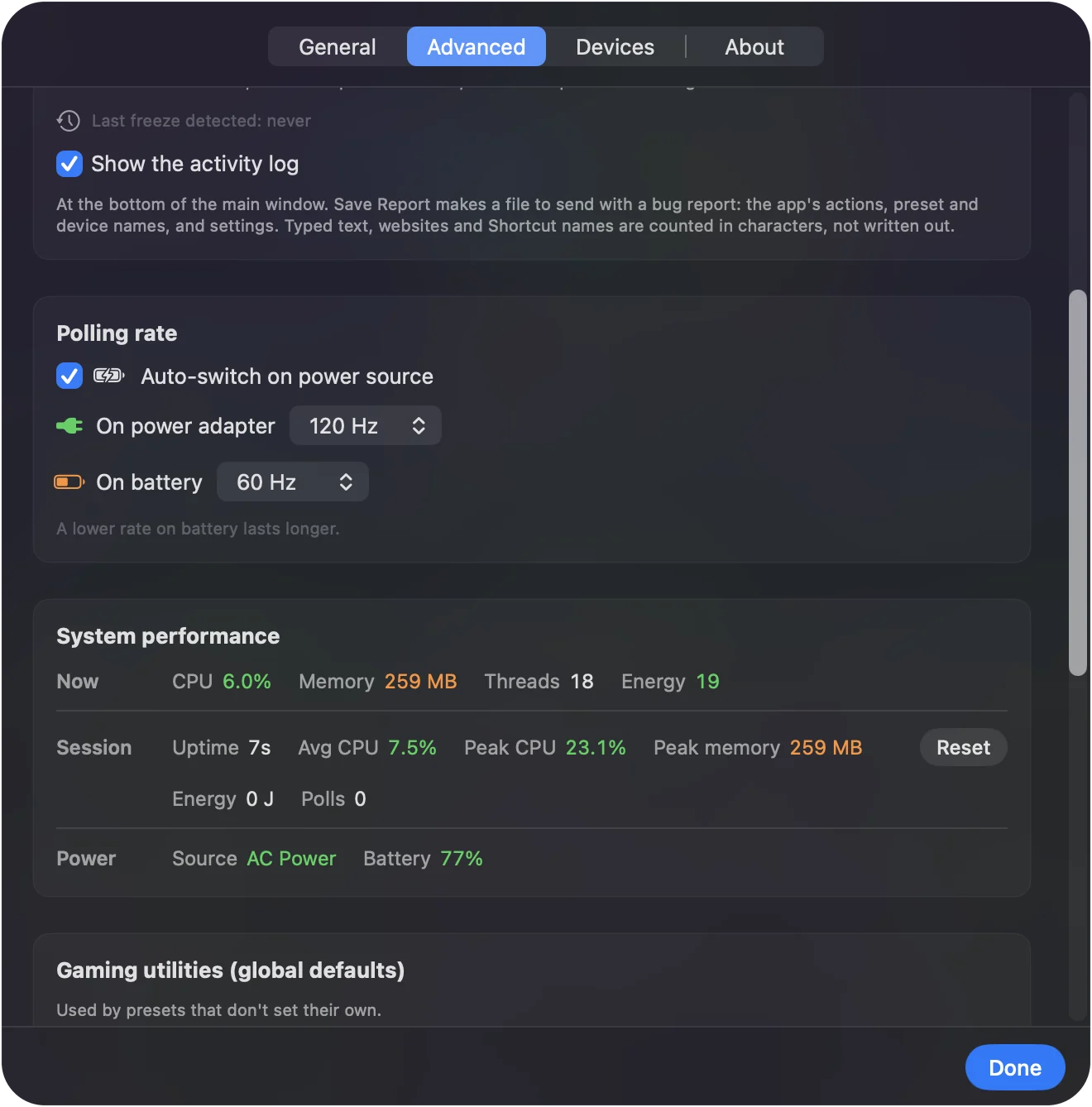1092x1107 pixels.
Task: Click the last freeze history clock icon
Action: (x=69, y=121)
